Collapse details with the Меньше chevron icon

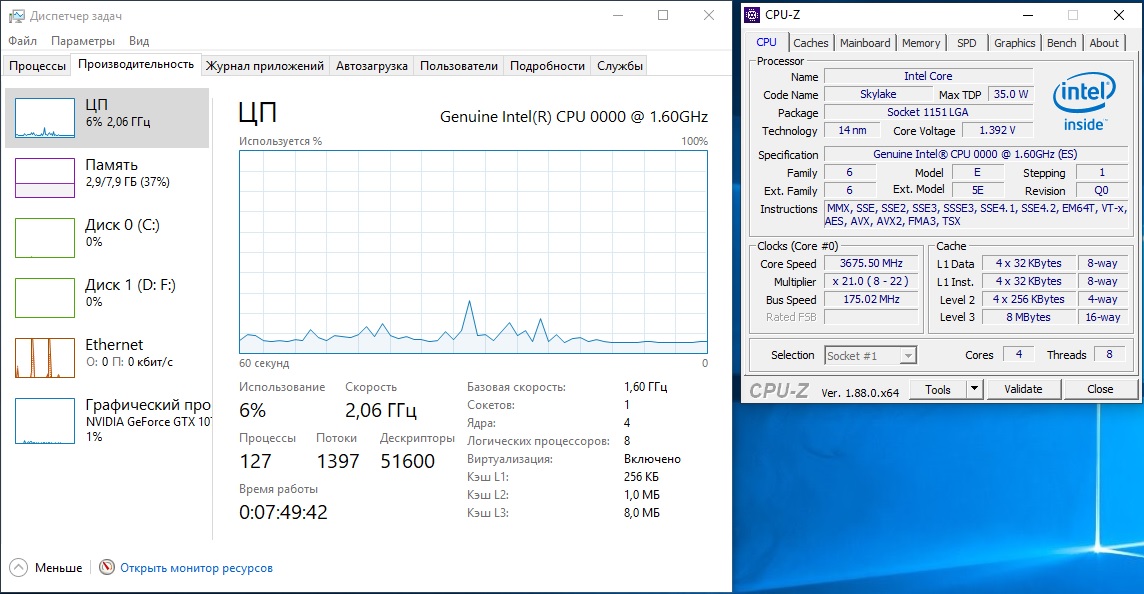18,567
